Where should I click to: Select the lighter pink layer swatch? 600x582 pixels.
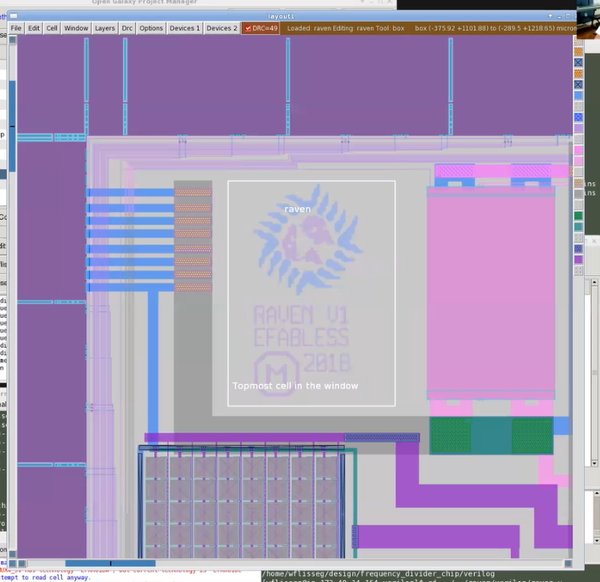[x=578, y=161]
